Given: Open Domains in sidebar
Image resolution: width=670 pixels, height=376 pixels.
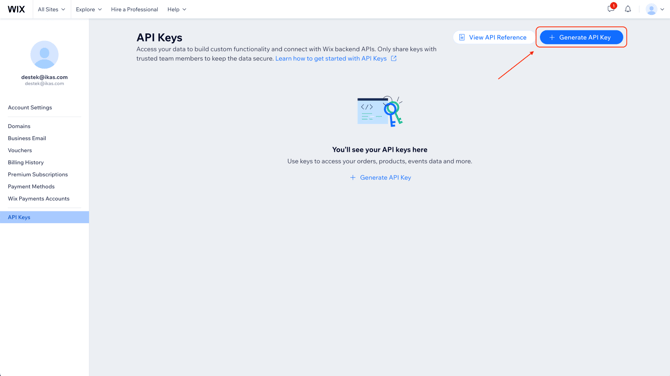Looking at the screenshot, I should point(19,126).
